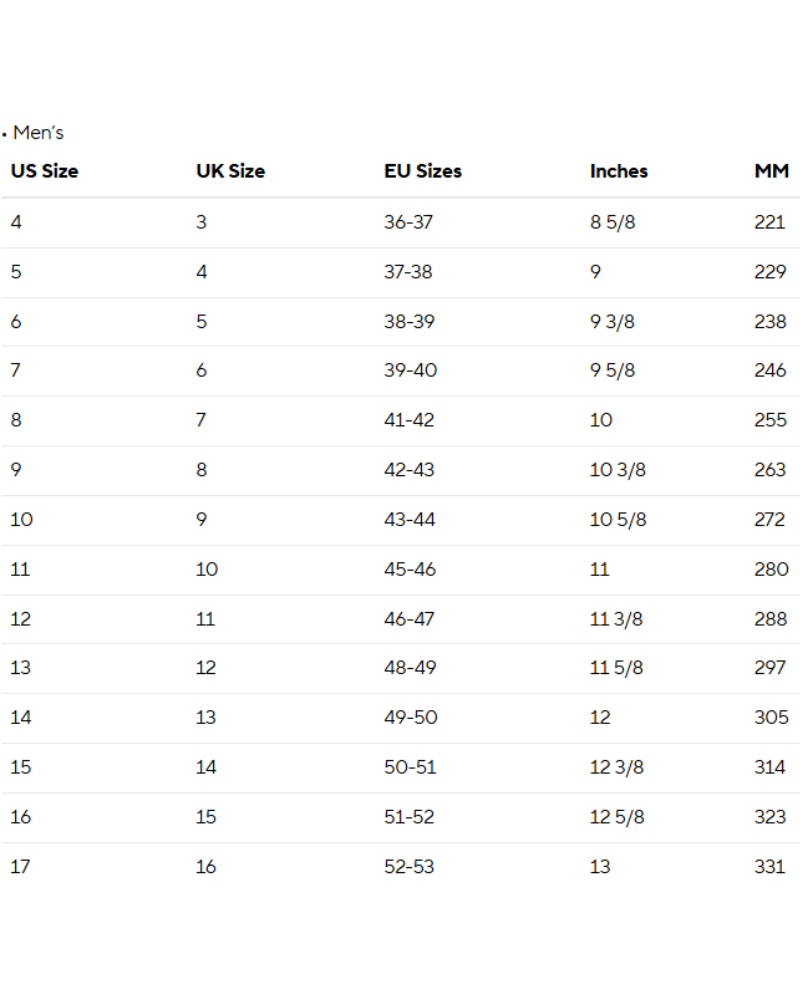Click the US Size column header
The height and width of the screenshot is (1000, 800).
click(44, 171)
